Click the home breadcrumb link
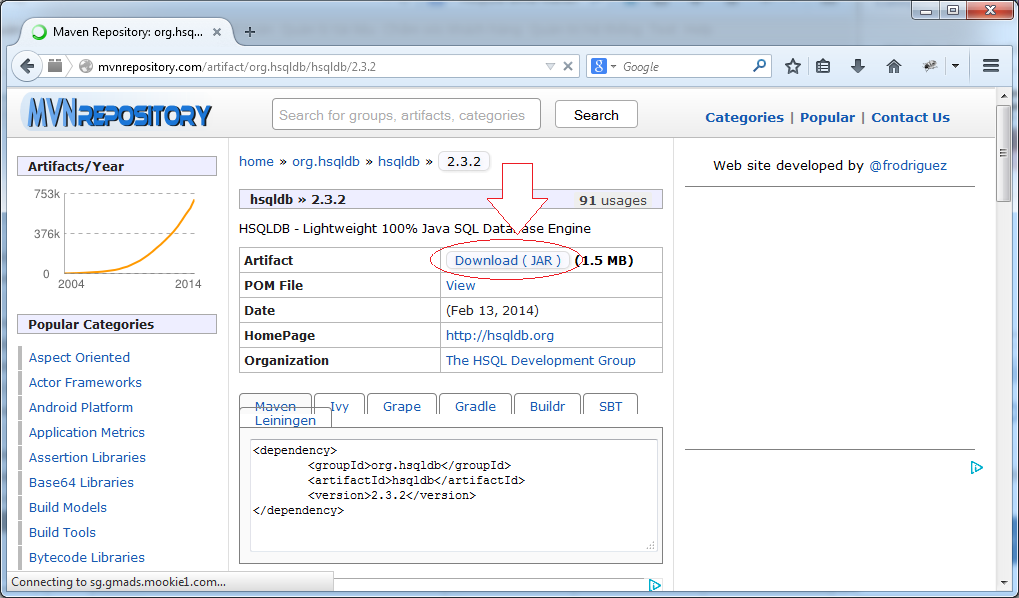Image resolution: width=1019 pixels, height=598 pixels. coord(256,162)
